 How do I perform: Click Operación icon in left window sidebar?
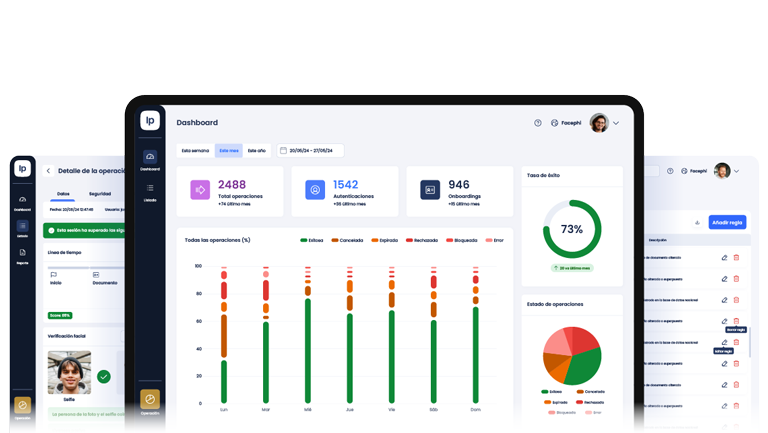tap(23, 405)
